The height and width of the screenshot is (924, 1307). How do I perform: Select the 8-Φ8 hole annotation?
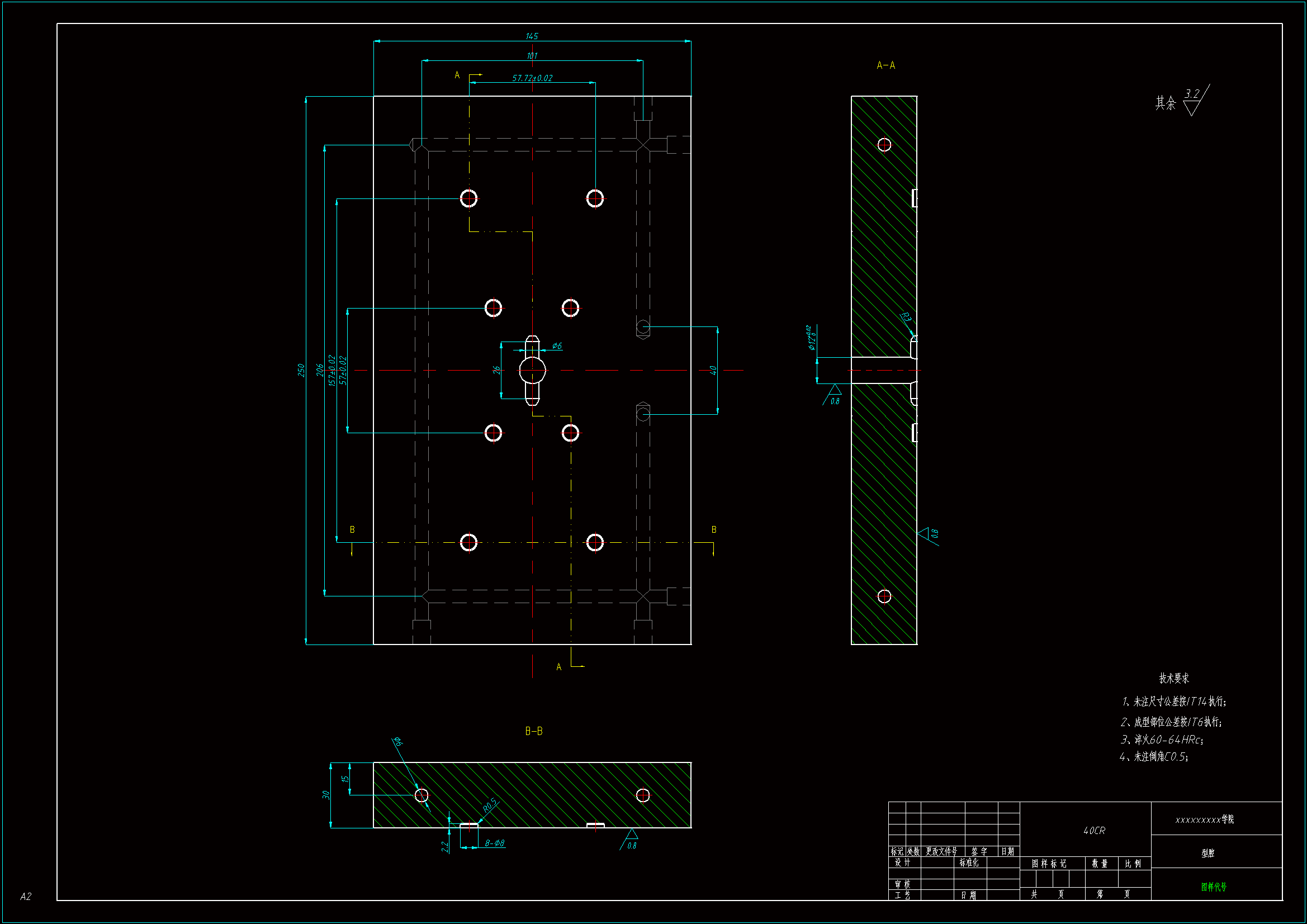pyautogui.click(x=494, y=843)
